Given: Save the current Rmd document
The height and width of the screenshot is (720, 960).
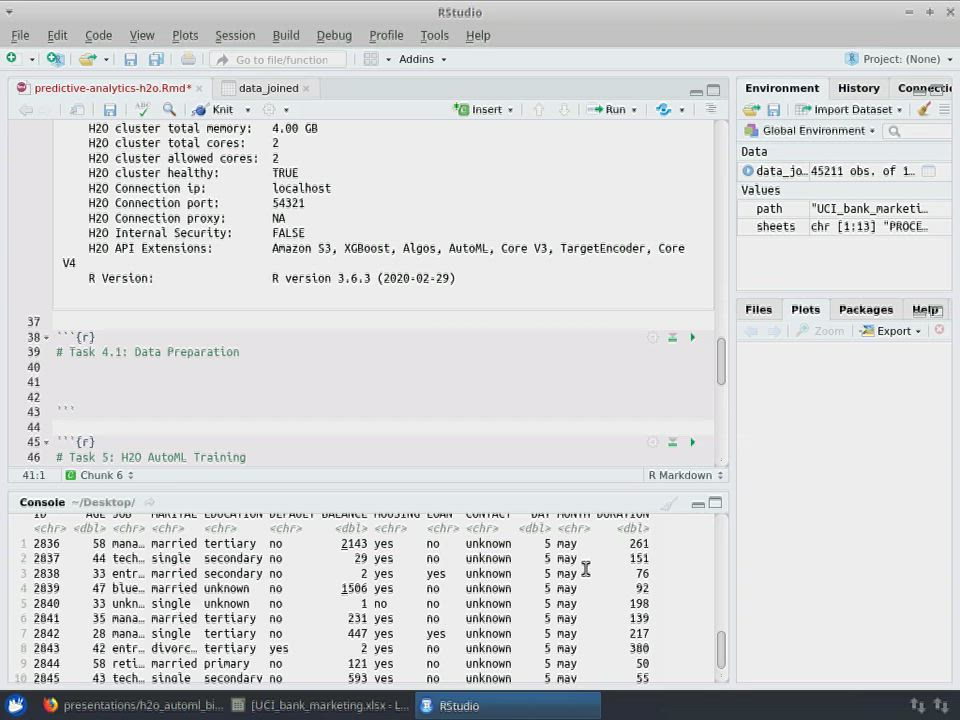Looking at the screenshot, I should 110,110.
